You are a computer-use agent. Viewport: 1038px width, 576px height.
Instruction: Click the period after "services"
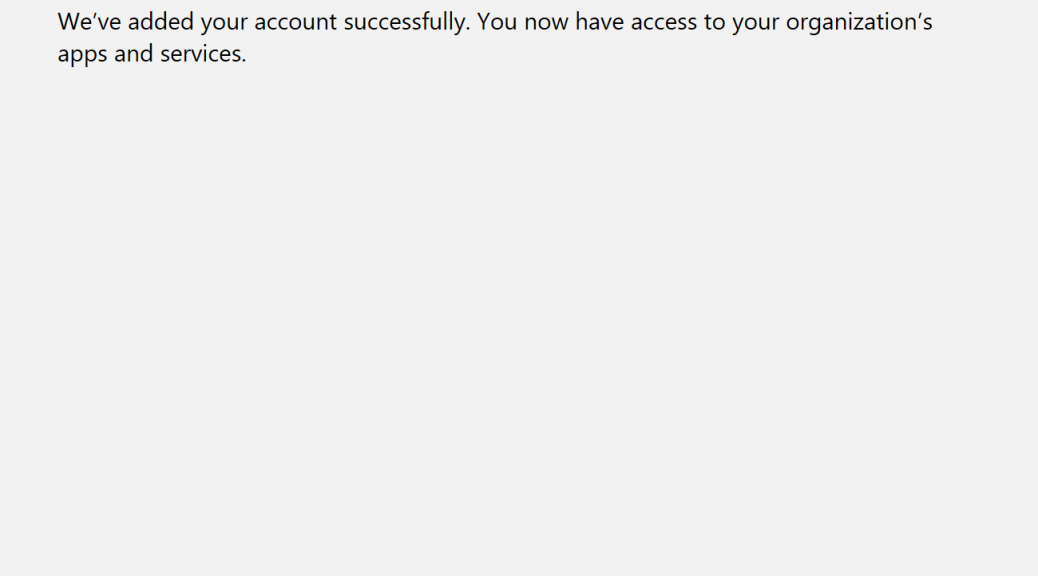point(244,61)
